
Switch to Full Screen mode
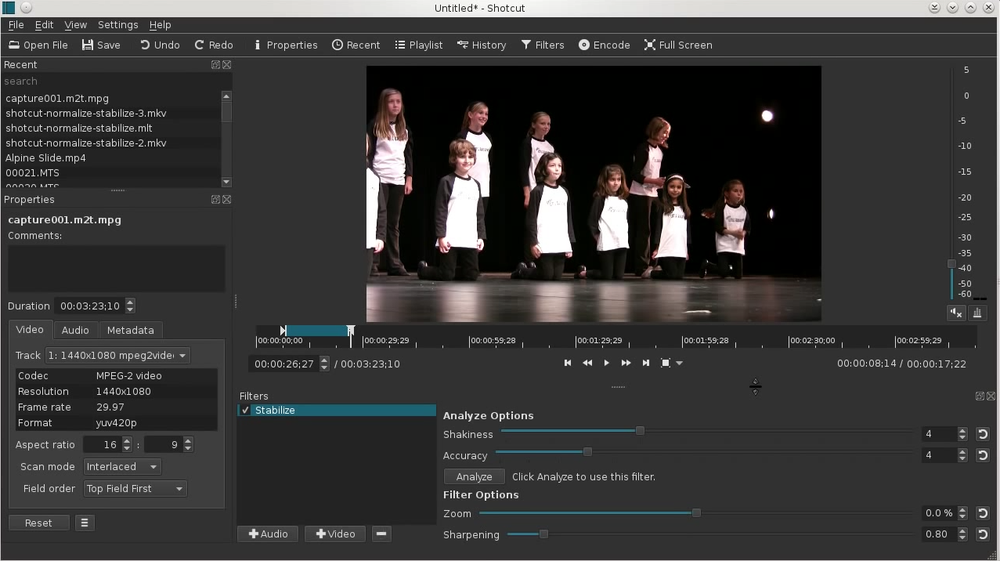click(x=678, y=45)
